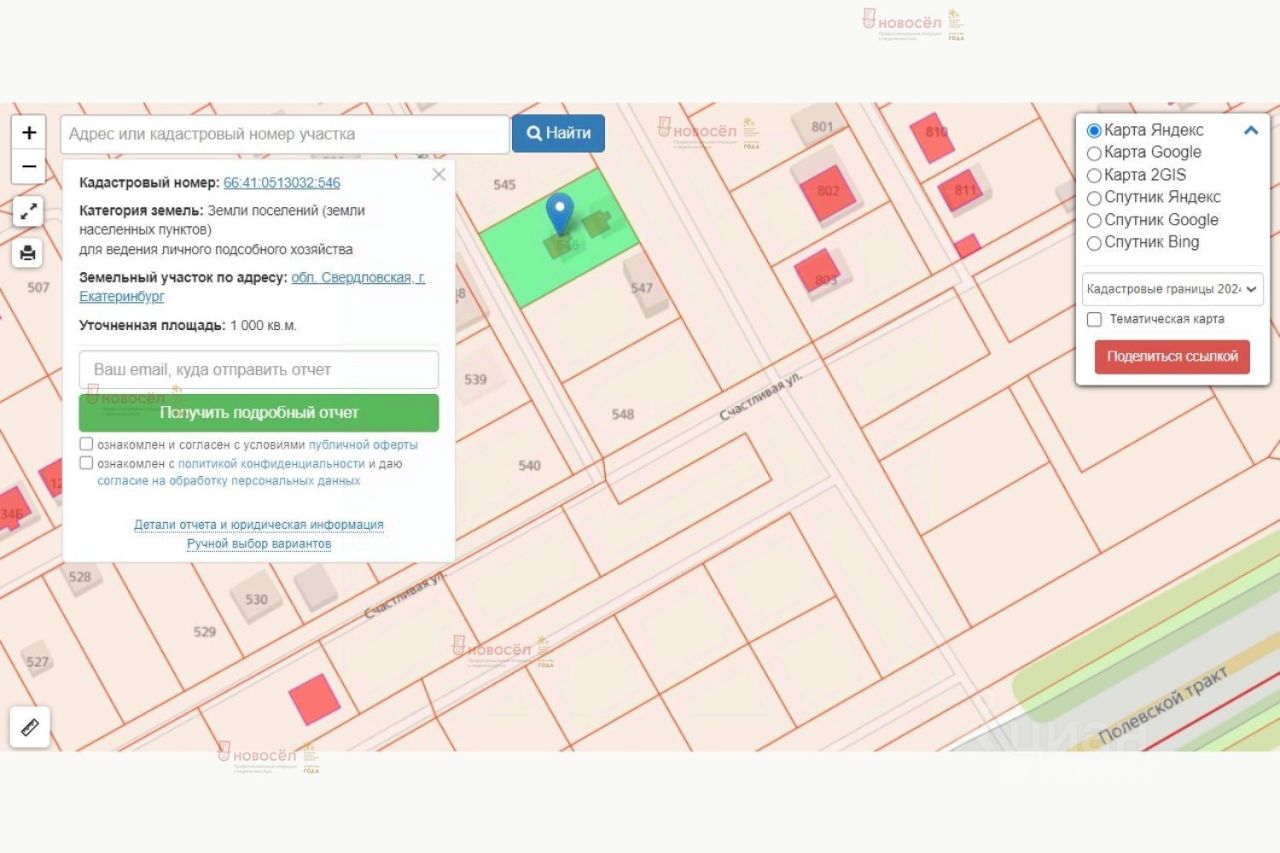Click parcel labeled 539 on map
This screenshot has width=1280, height=853.
tap(476, 379)
